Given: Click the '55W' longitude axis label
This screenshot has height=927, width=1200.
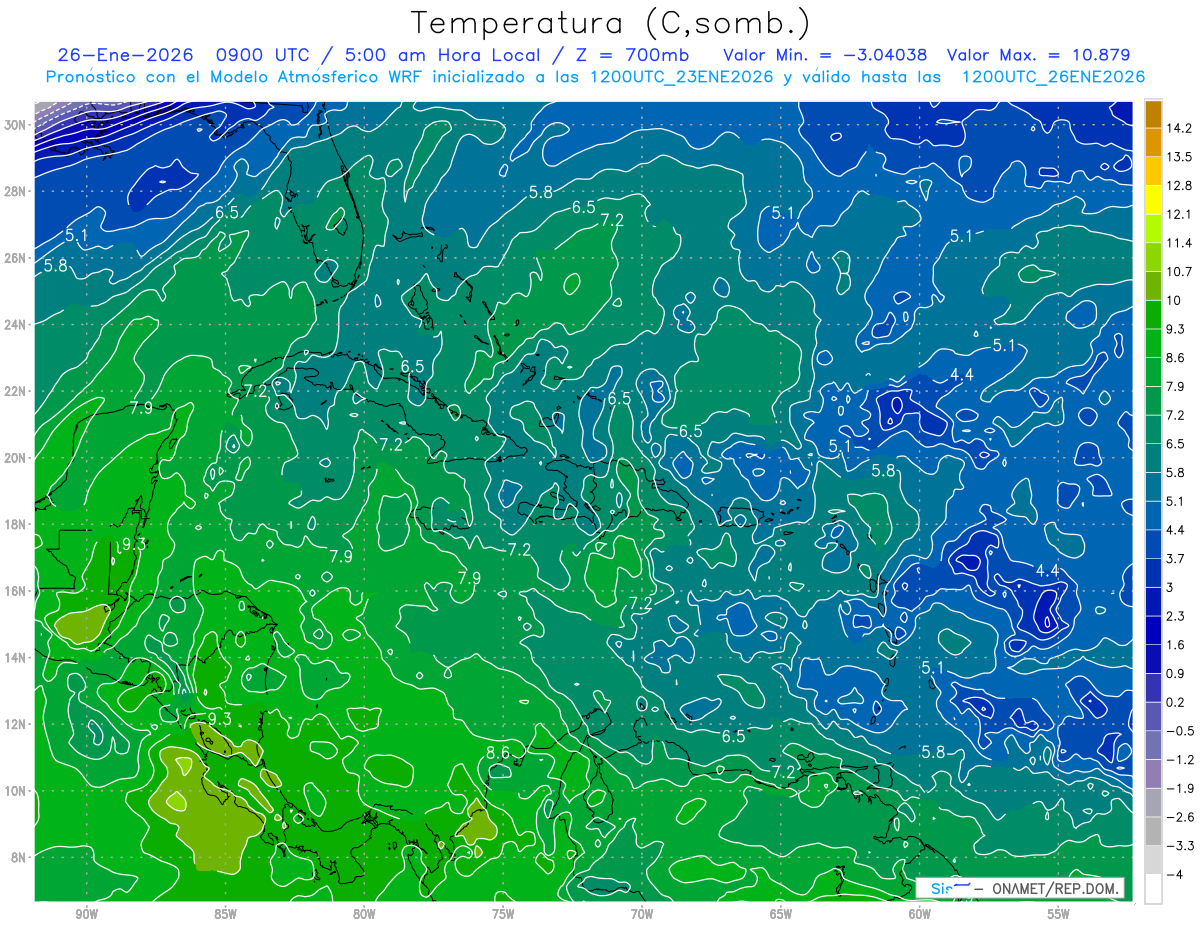Looking at the screenshot, I should pos(1058,914).
